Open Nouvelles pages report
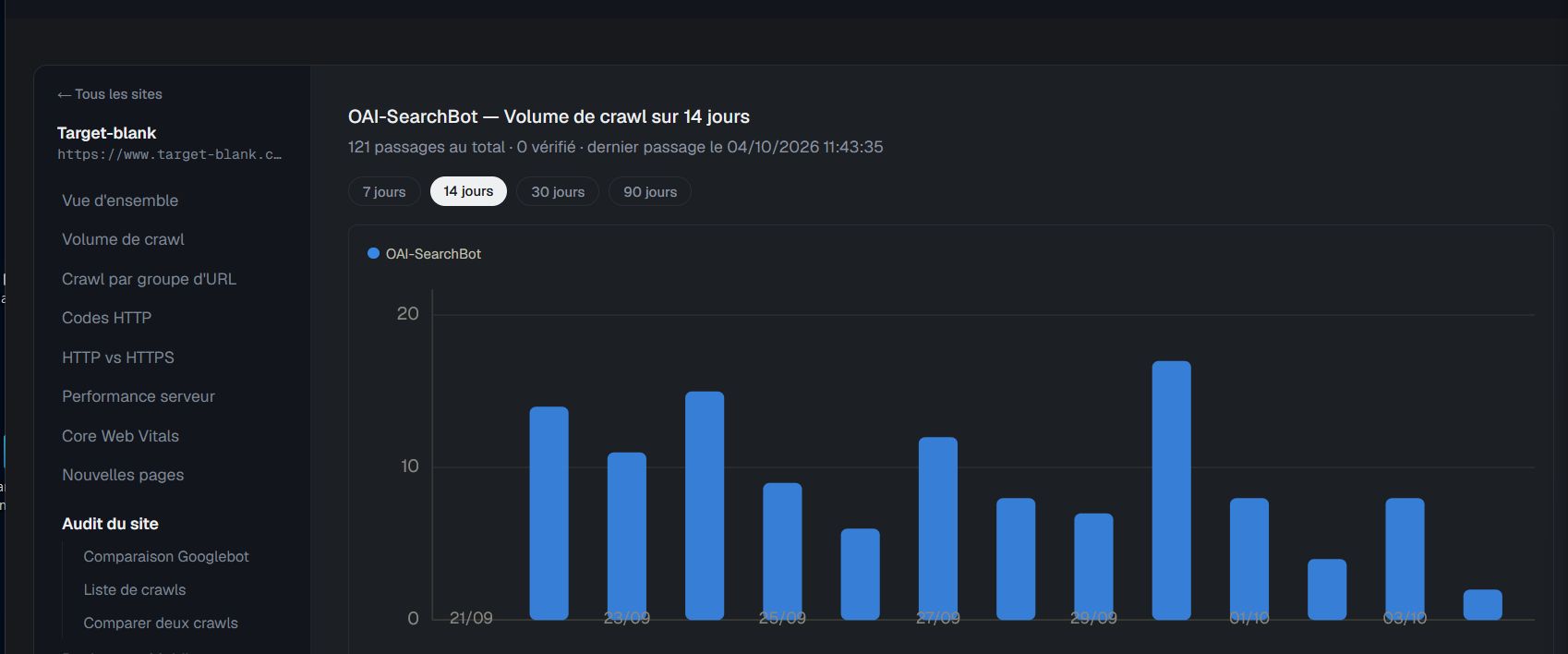Screen dimensions: 1568x654 point(123,475)
